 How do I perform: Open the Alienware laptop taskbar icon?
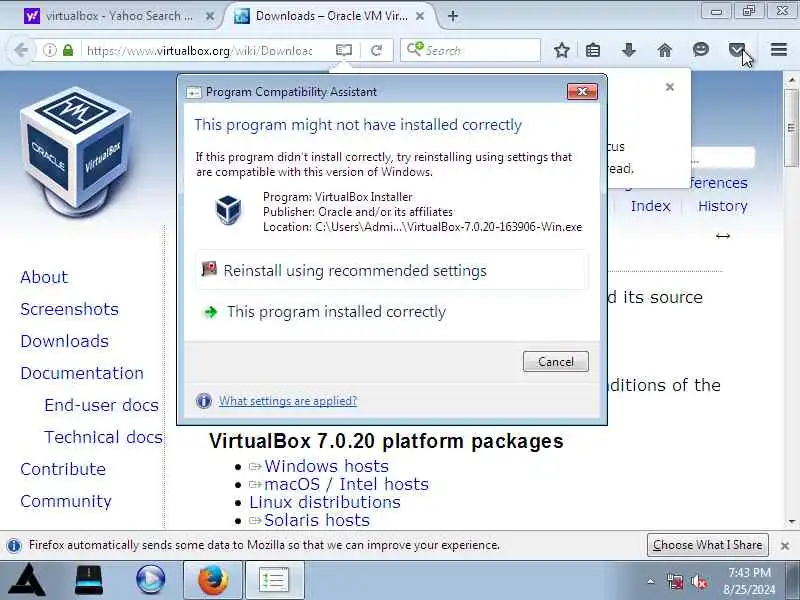[x=89, y=580]
